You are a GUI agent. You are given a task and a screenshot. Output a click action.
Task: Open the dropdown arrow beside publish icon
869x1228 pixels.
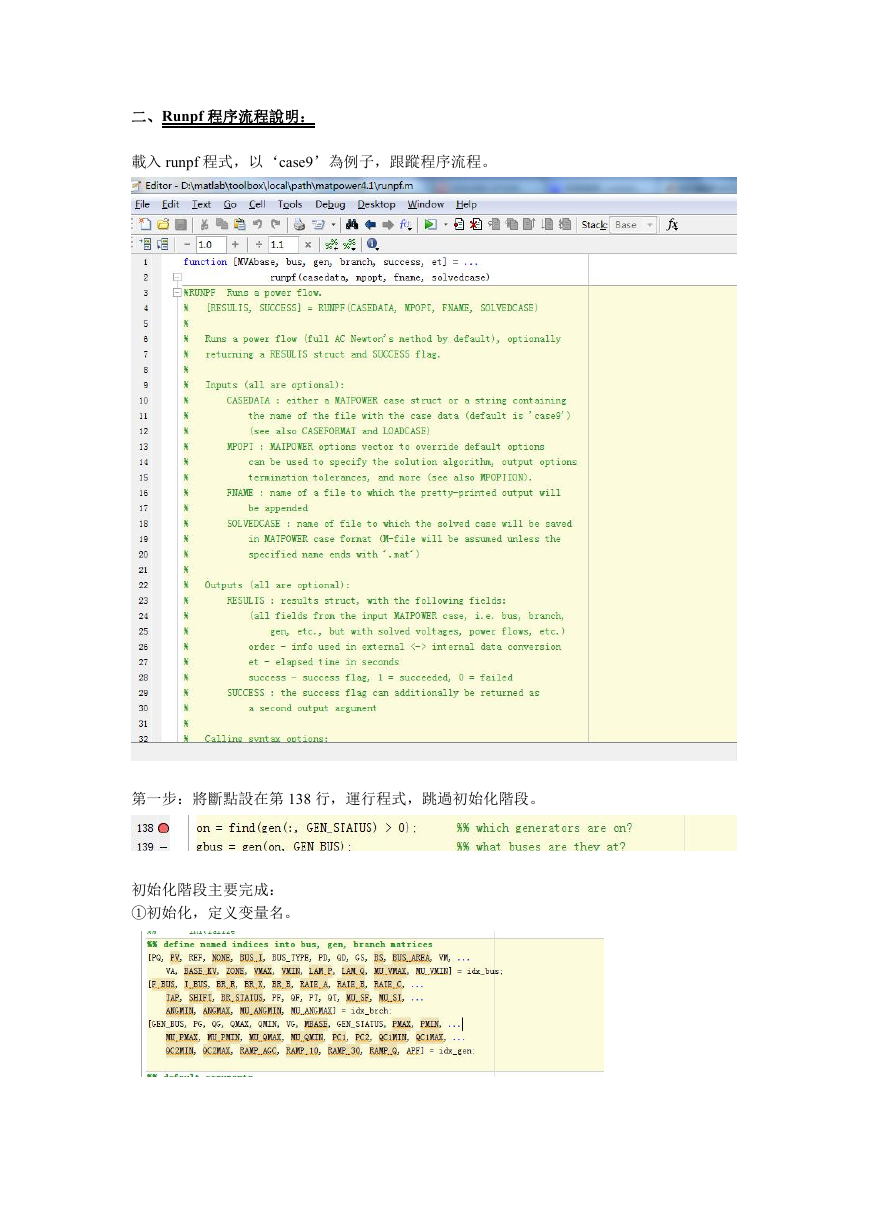(x=333, y=225)
